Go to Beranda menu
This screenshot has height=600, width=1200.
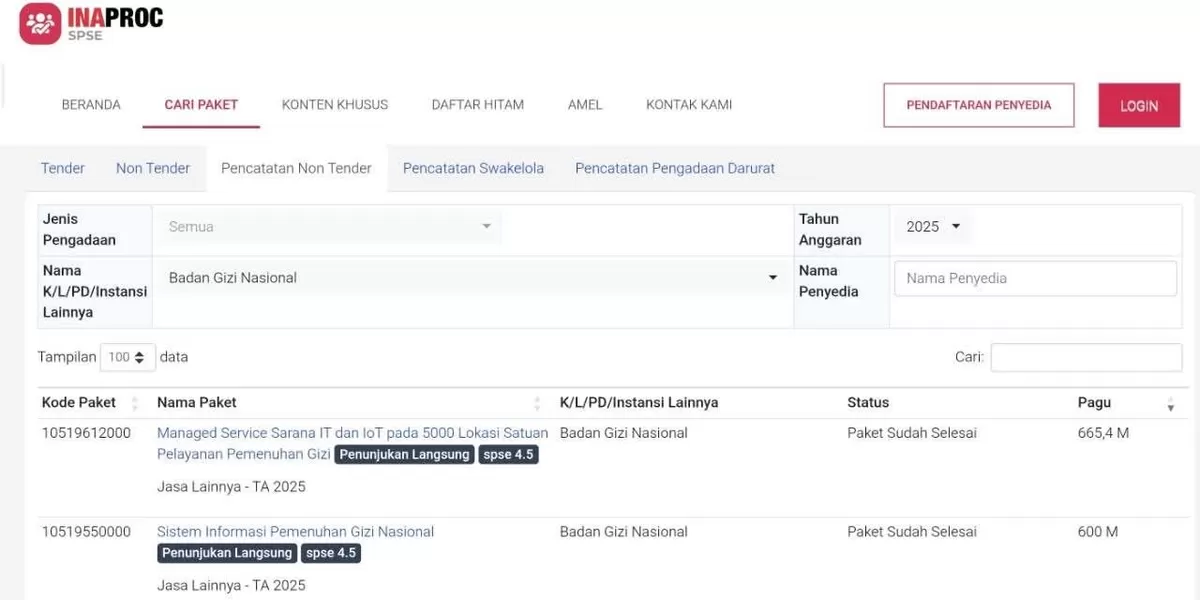click(x=91, y=105)
